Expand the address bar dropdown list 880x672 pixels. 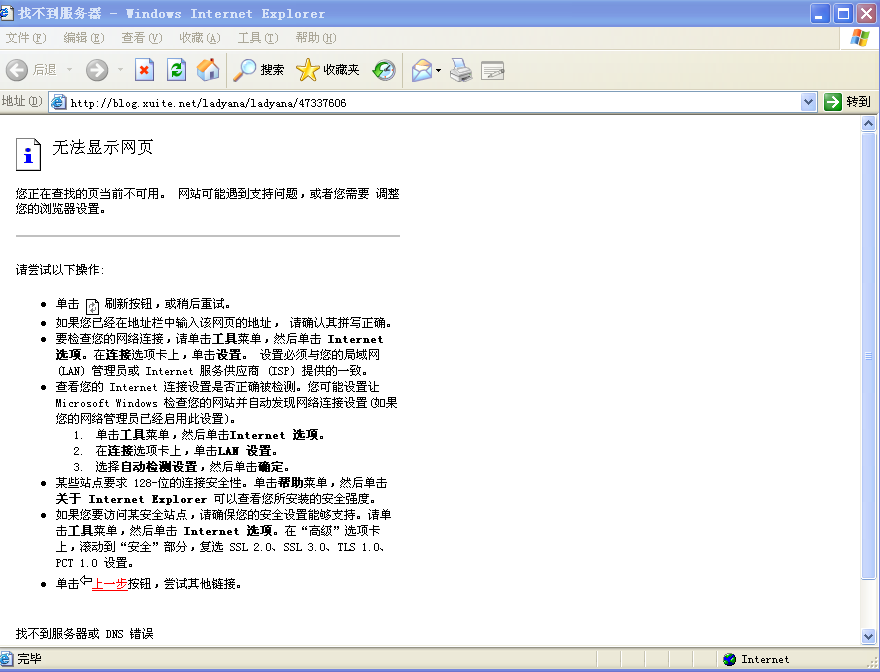[x=808, y=102]
